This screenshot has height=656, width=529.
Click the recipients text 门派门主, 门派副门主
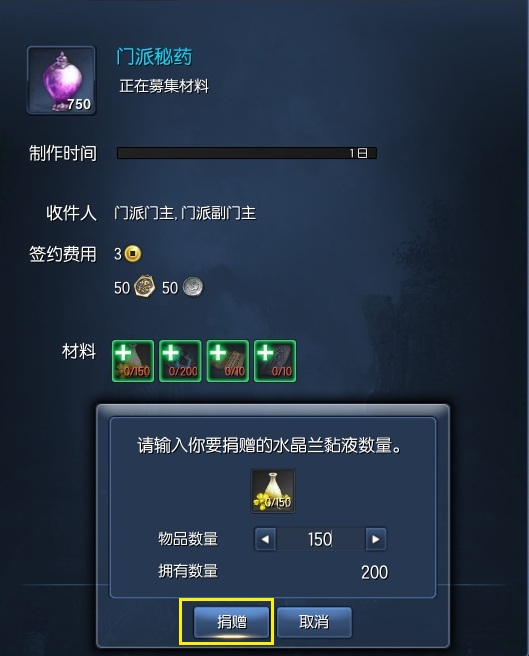tap(185, 213)
